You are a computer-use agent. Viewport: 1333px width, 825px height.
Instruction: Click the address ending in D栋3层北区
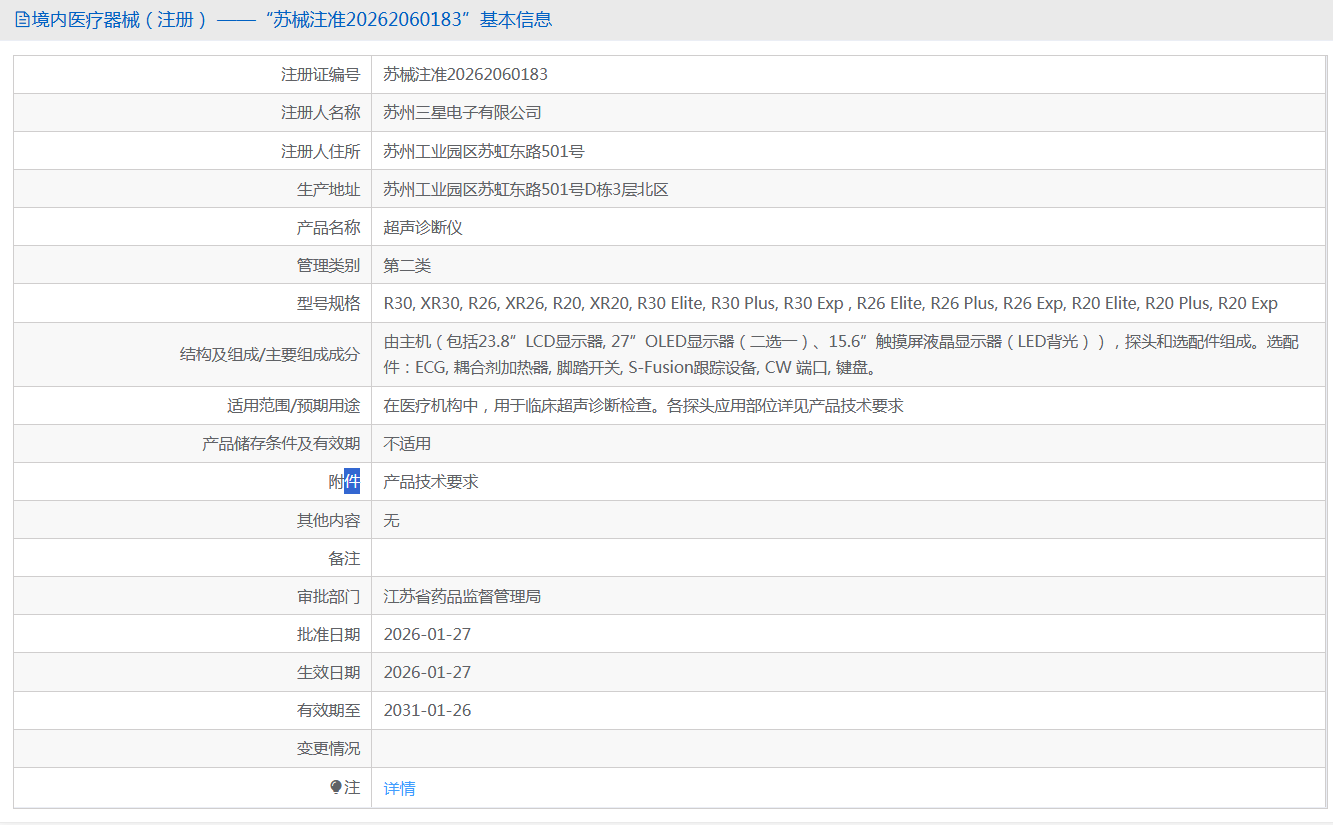coord(526,189)
